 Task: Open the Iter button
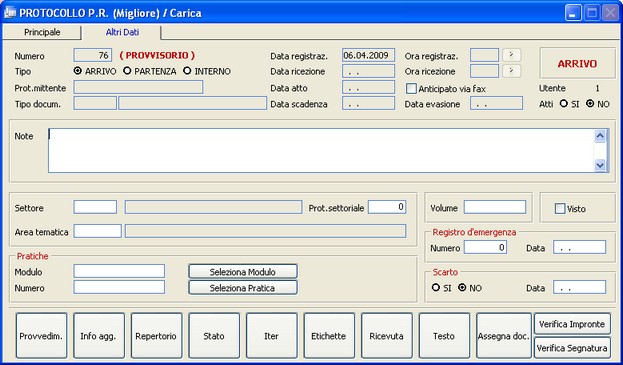click(272, 336)
